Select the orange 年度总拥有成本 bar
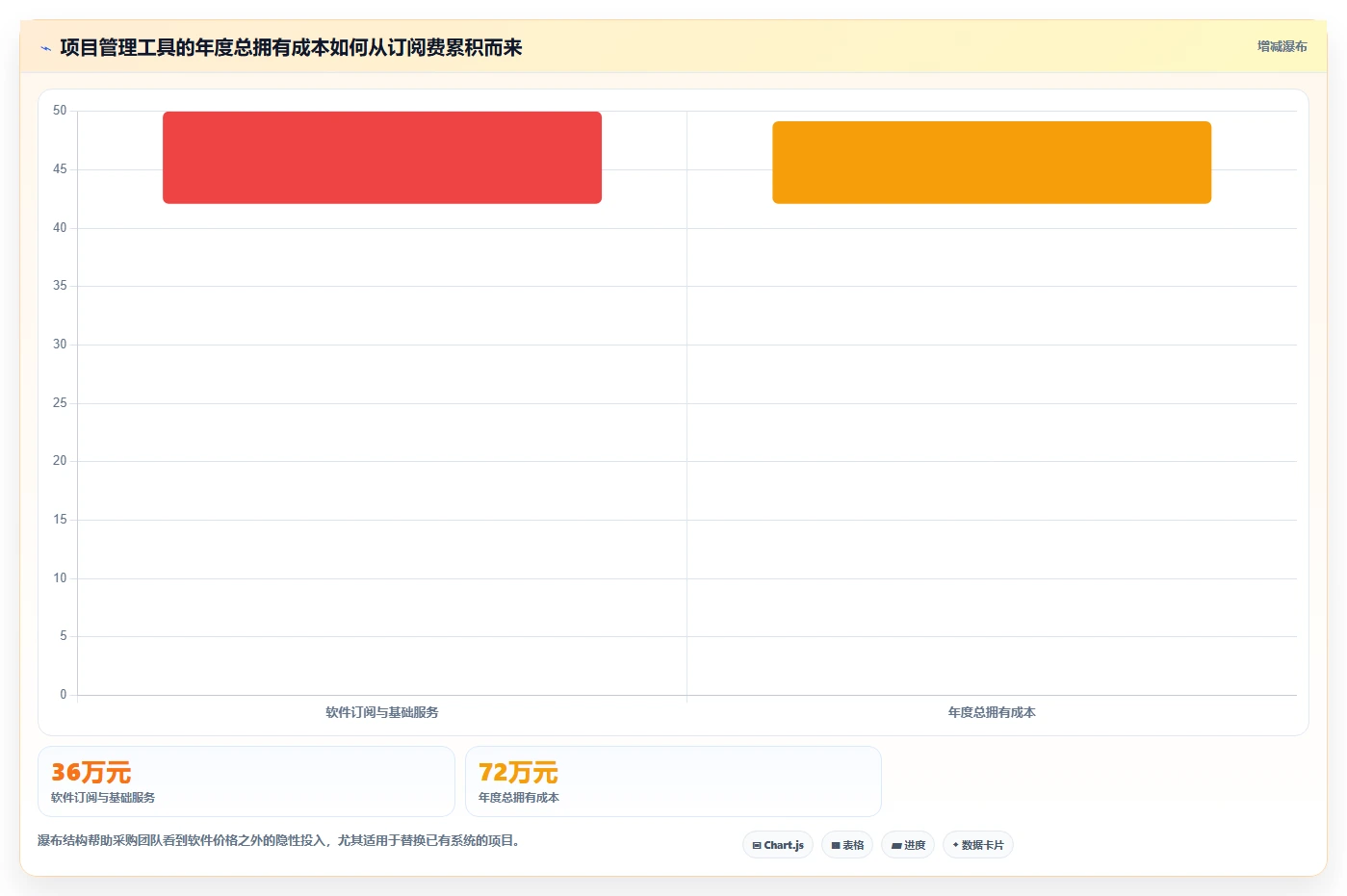Screen dimensions: 1347x896 pyautogui.click(x=992, y=163)
